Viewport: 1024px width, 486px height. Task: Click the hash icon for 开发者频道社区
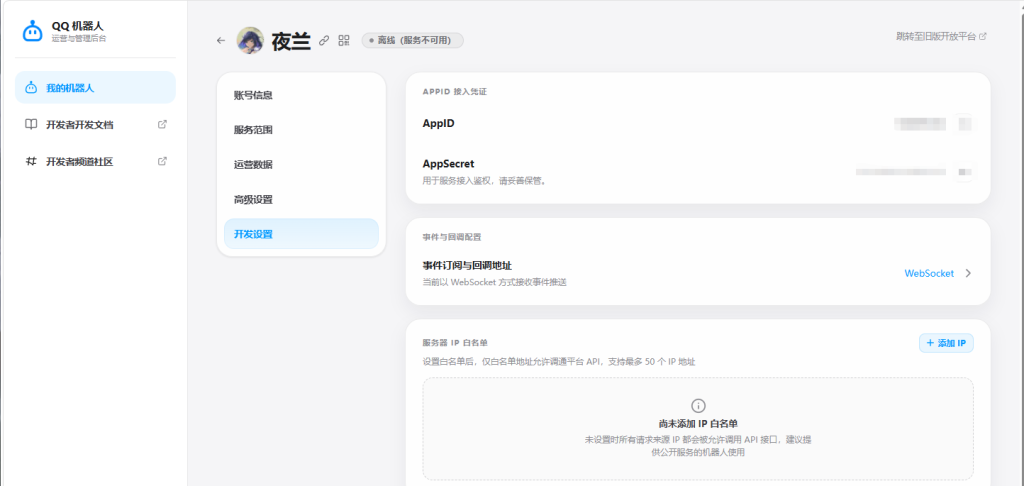tap(31, 161)
